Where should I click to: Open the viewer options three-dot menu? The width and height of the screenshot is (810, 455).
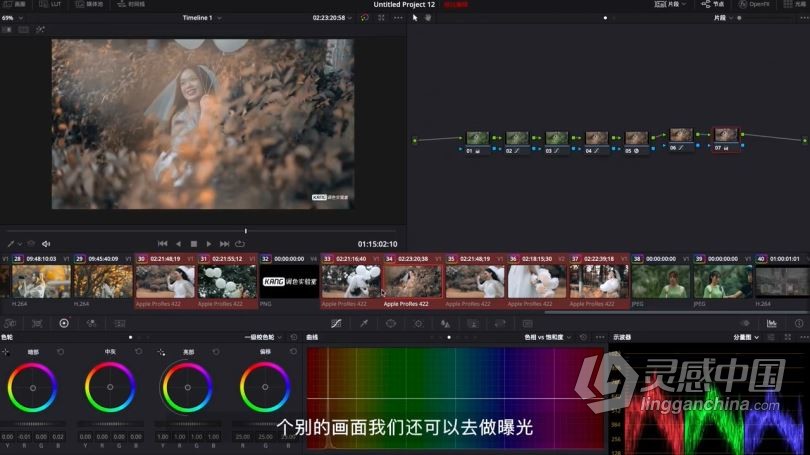point(398,18)
